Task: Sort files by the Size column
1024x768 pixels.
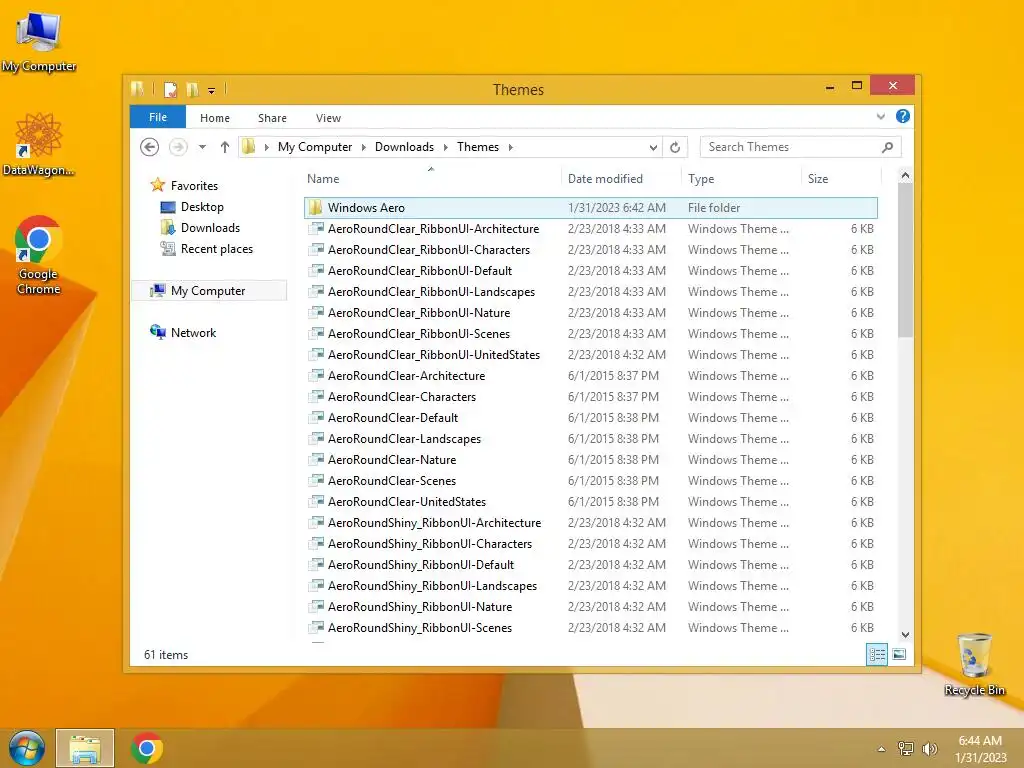Action: pos(818,178)
